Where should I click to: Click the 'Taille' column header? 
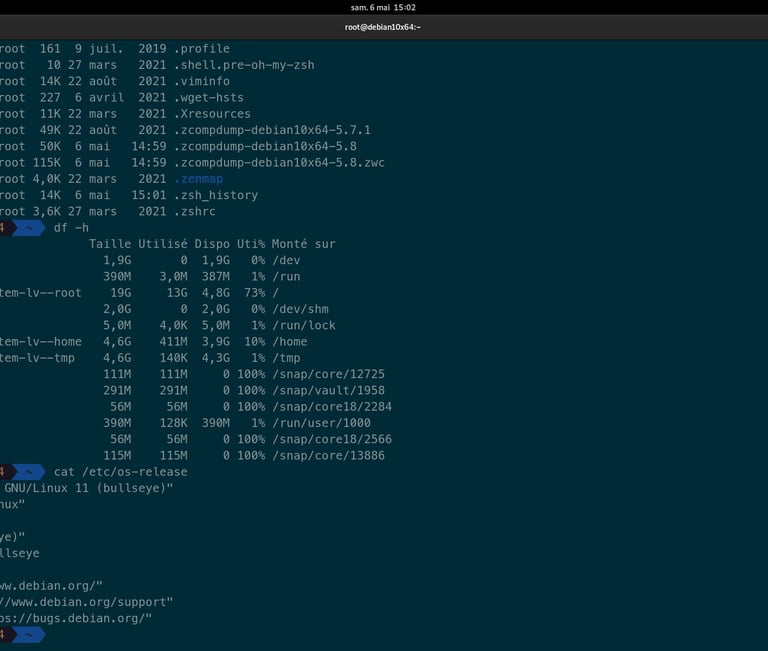click(110, 244)
